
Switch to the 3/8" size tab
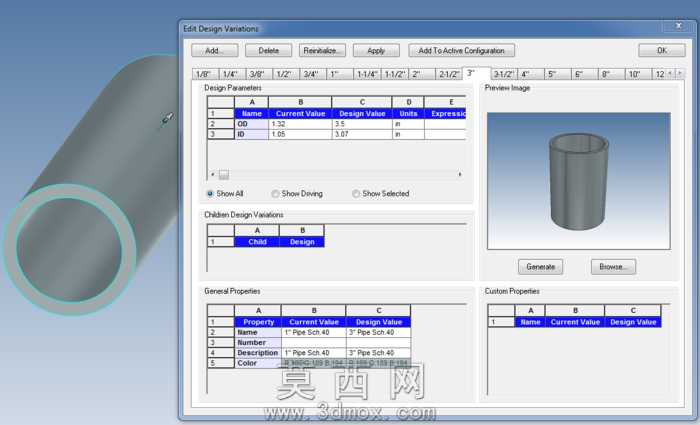pyautogui.click(x=259, y=74)
